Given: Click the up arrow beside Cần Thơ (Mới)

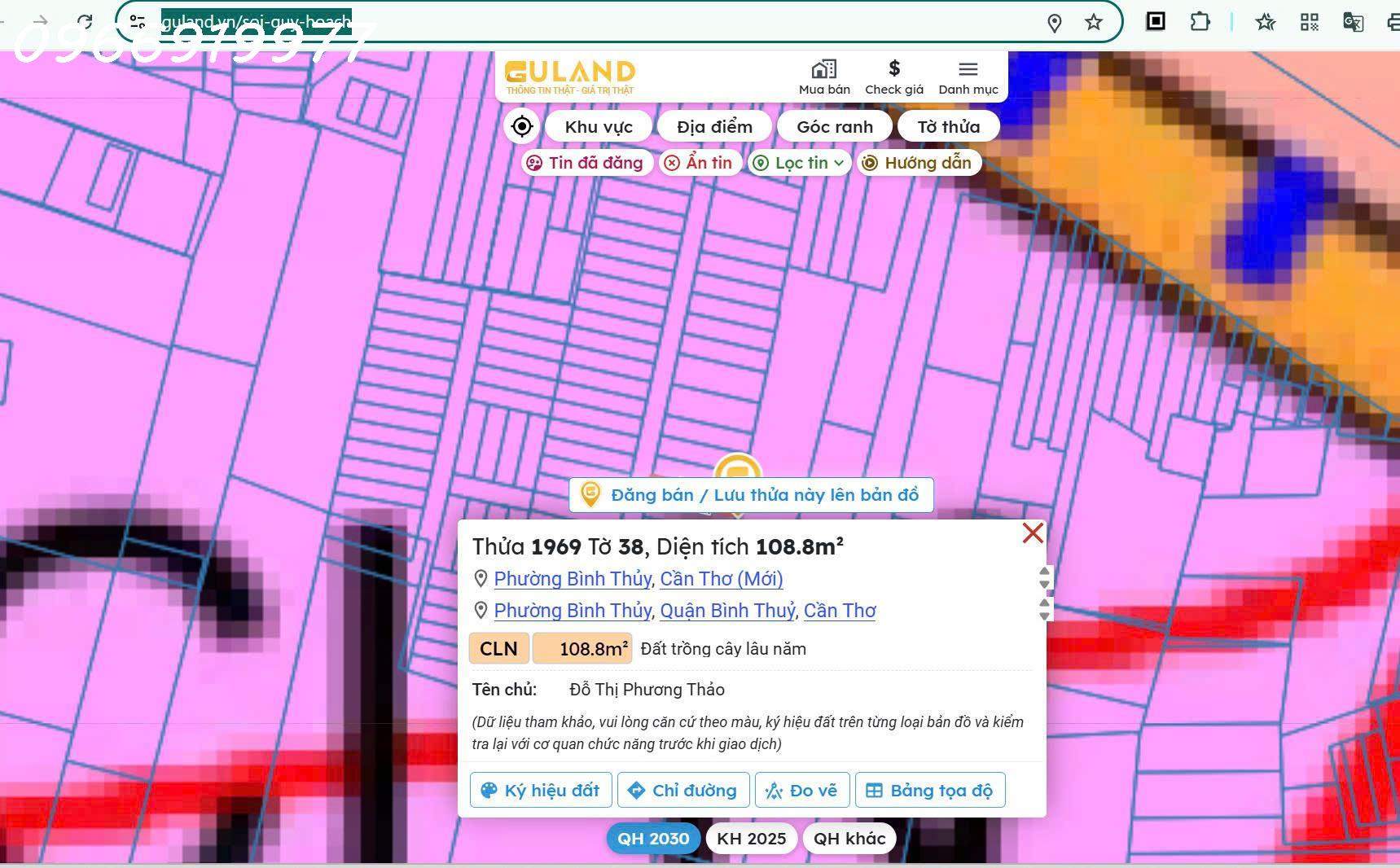Looking at the screenshot, I should click(1045, 572).
